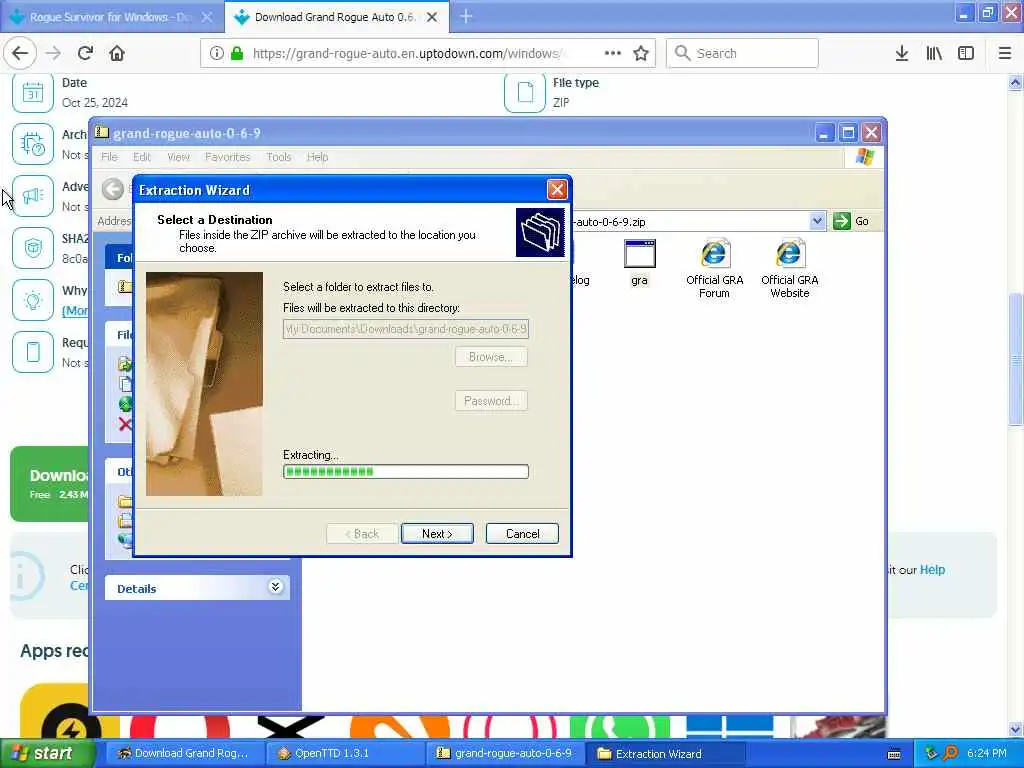Image resolution: width=1024 pixels, height=768 pixels.
Task: Click the secure connection padlock icon
Action: click(x=237, y=53)
